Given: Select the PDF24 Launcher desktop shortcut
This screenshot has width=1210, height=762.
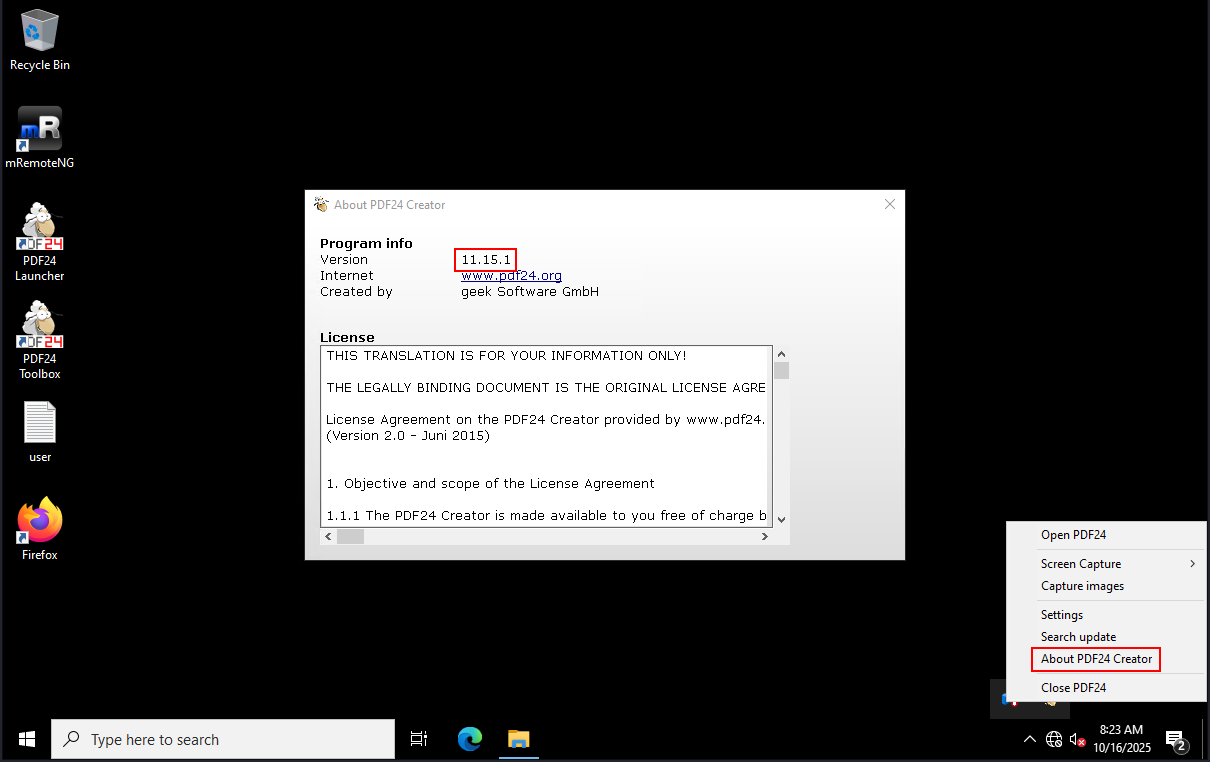Looking at the screenshot, I should [x=40, y=243].
